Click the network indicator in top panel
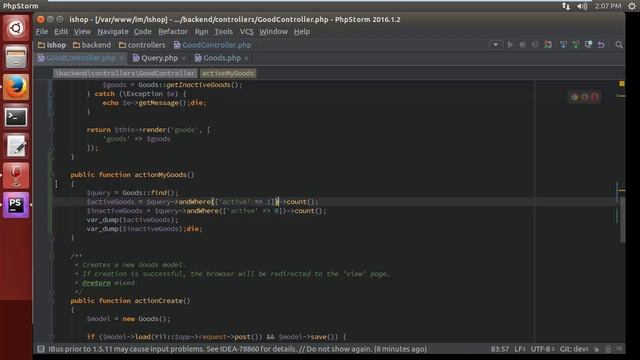Viewport: 640px width, 360px height. click(x=566, y=6)
